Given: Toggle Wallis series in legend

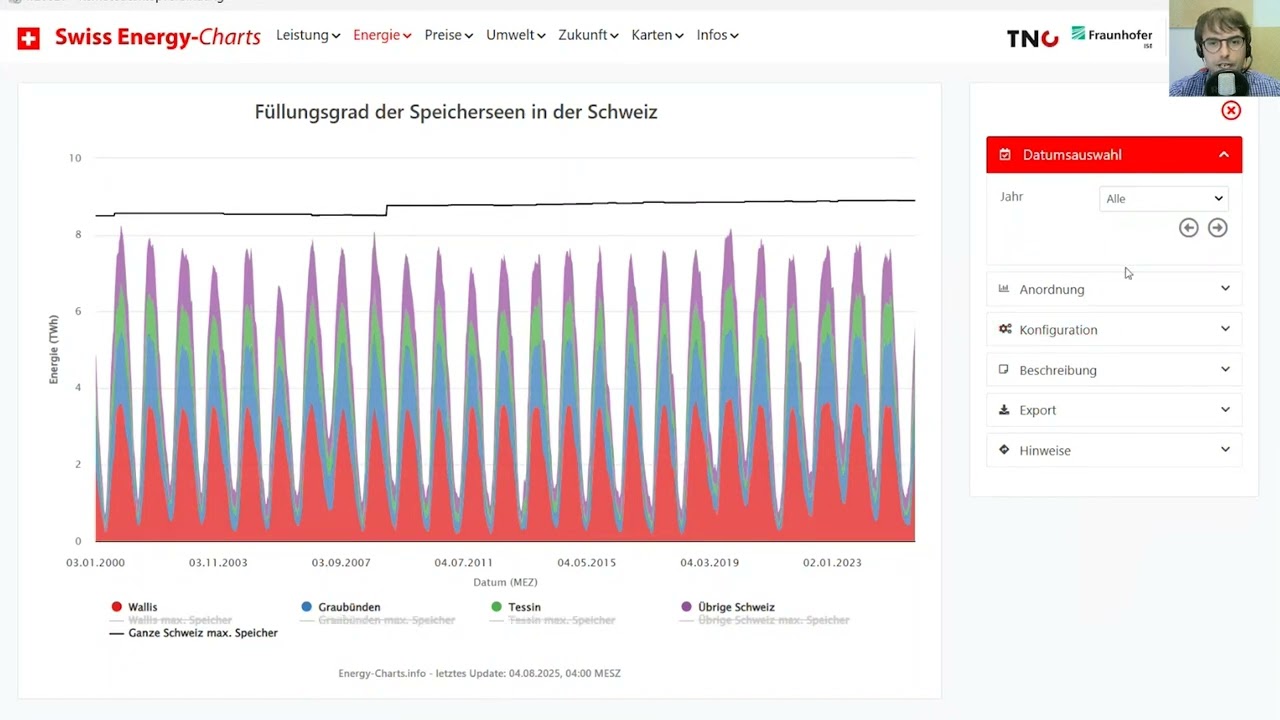Looking at the screenshot, I should pos(133,607).
